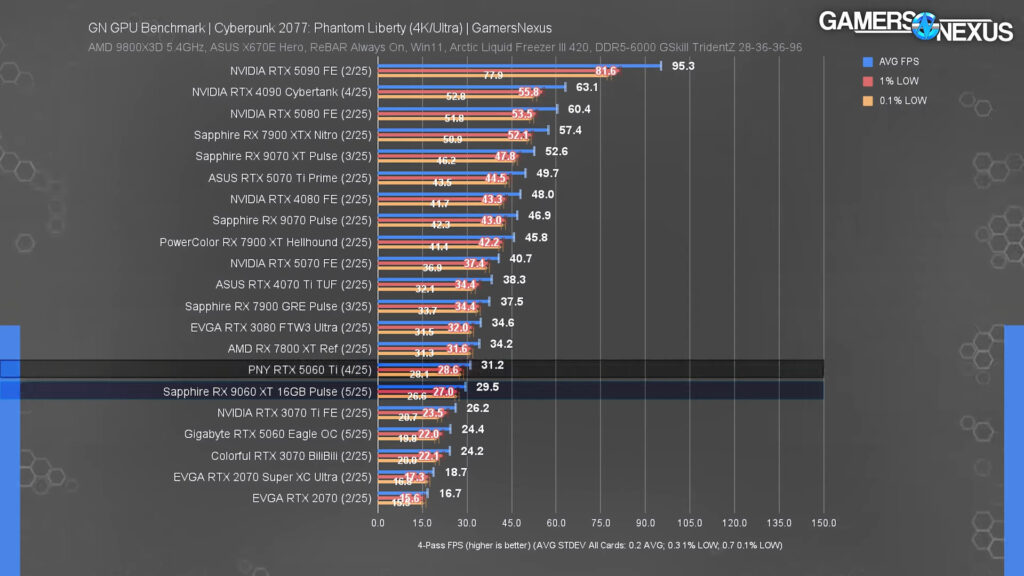Click the 28.6 one-percent-low value
The image size is (1024, 576).
[x=448, y=370]
